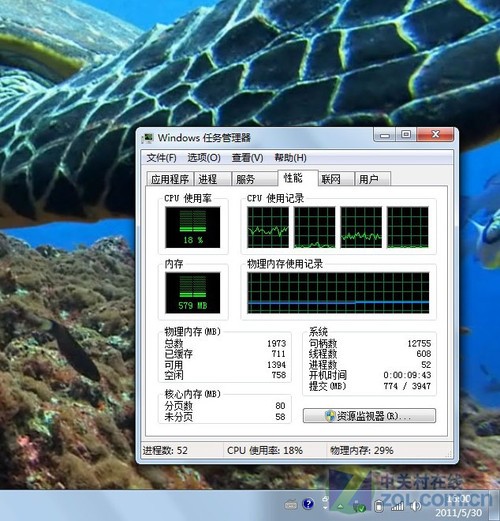The width and height of the screenshot is (500, 521).
Task: Open the 帮助(H) menu
Action: [290, 158]
